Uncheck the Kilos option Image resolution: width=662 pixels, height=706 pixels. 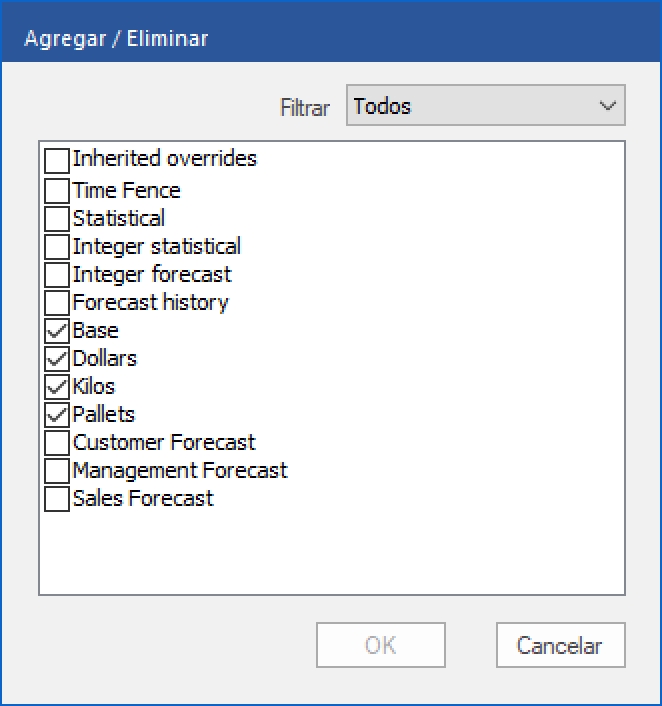(57, 387)
